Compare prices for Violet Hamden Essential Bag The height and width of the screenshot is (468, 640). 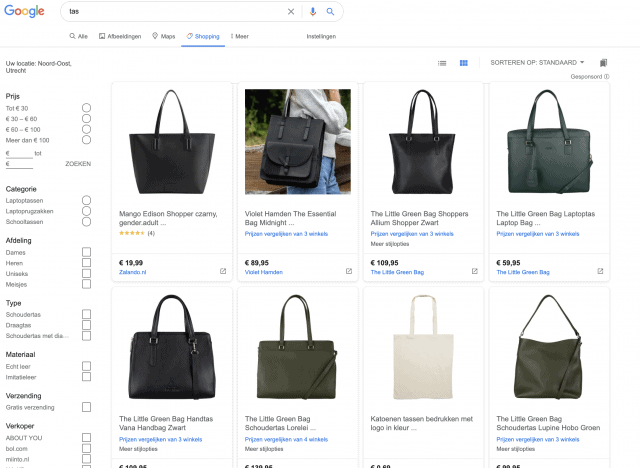pyautogui.click(x=286, y=234)
